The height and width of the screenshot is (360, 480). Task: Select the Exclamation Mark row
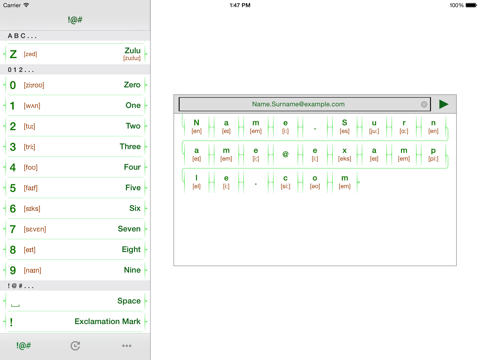point(75,322)
